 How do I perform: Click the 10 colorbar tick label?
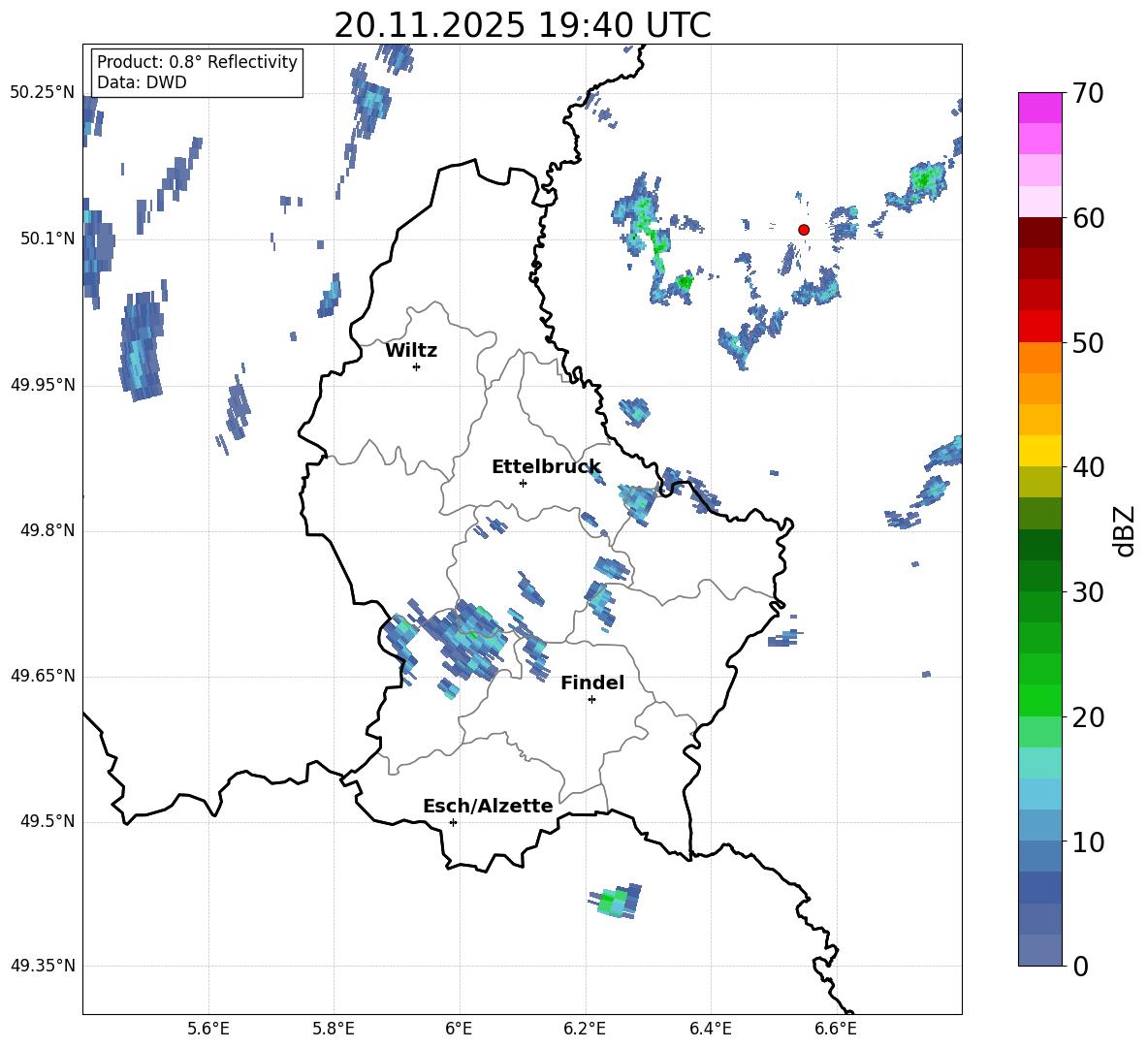[x=1087, y=842]
